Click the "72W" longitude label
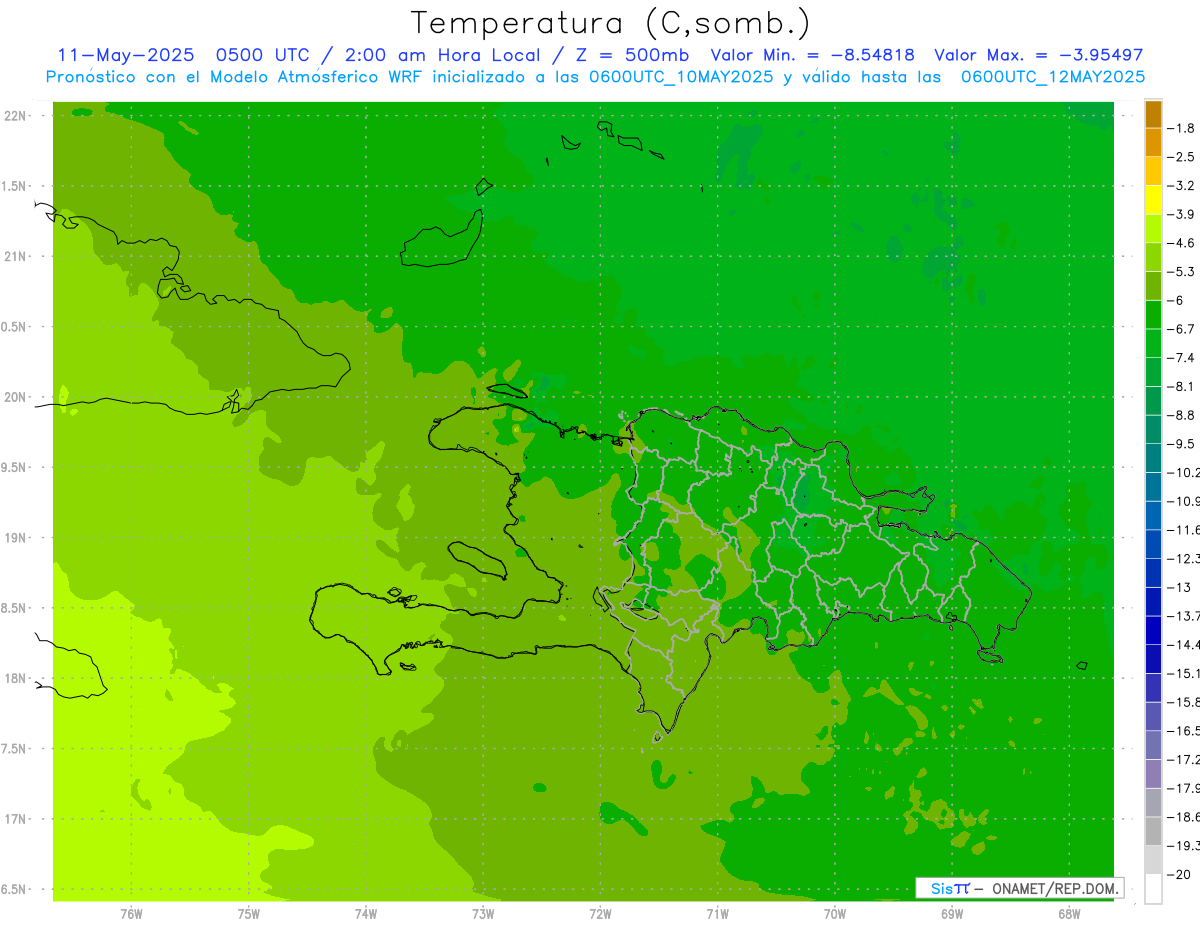 click(x=600, y=913)
